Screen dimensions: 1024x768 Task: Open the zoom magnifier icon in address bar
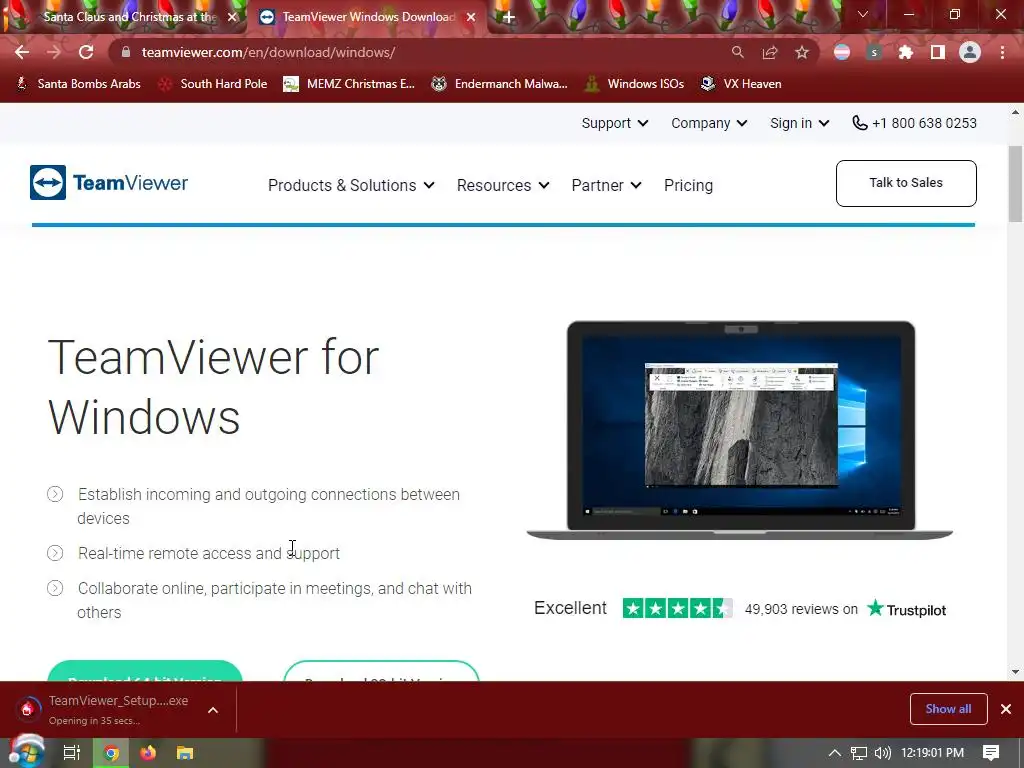coord(737,52)
